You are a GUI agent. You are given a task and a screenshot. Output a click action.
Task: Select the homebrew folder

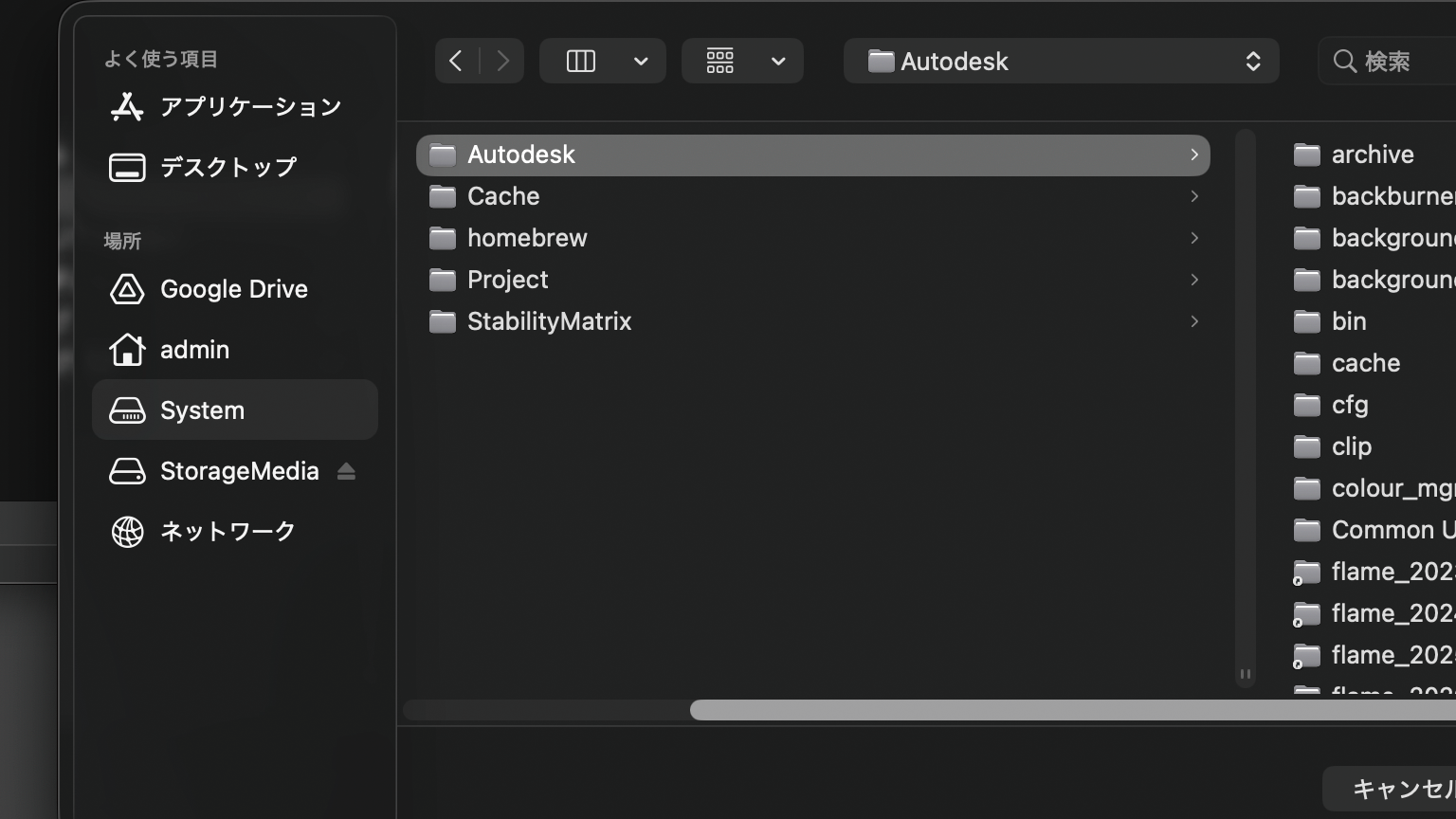tap(527, 238)
